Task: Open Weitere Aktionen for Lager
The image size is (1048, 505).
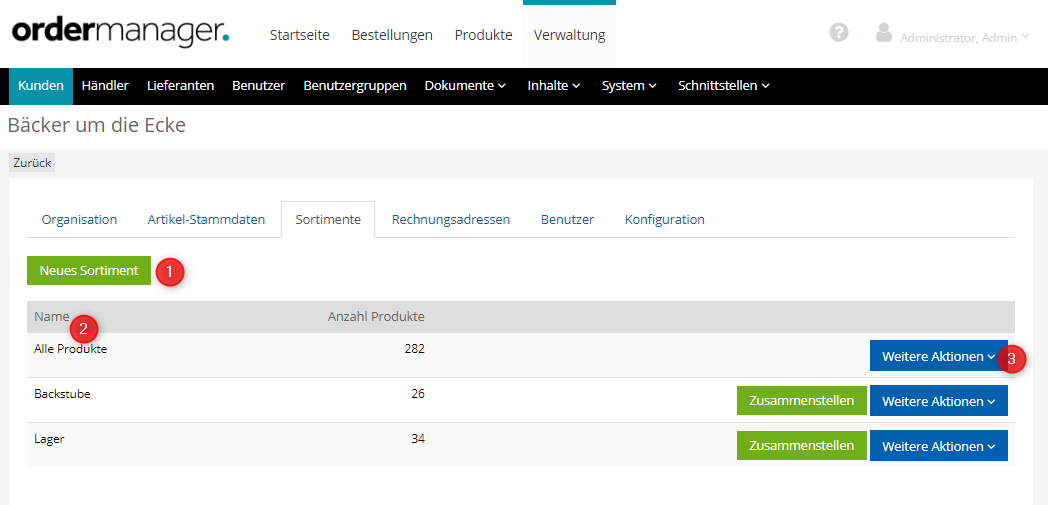Action: (x=938, y=446)
